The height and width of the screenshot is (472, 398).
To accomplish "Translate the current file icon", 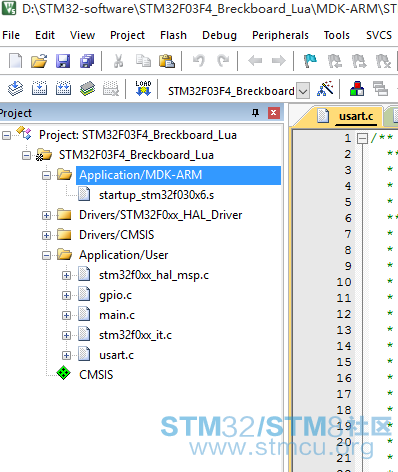I will pos(15,89).
